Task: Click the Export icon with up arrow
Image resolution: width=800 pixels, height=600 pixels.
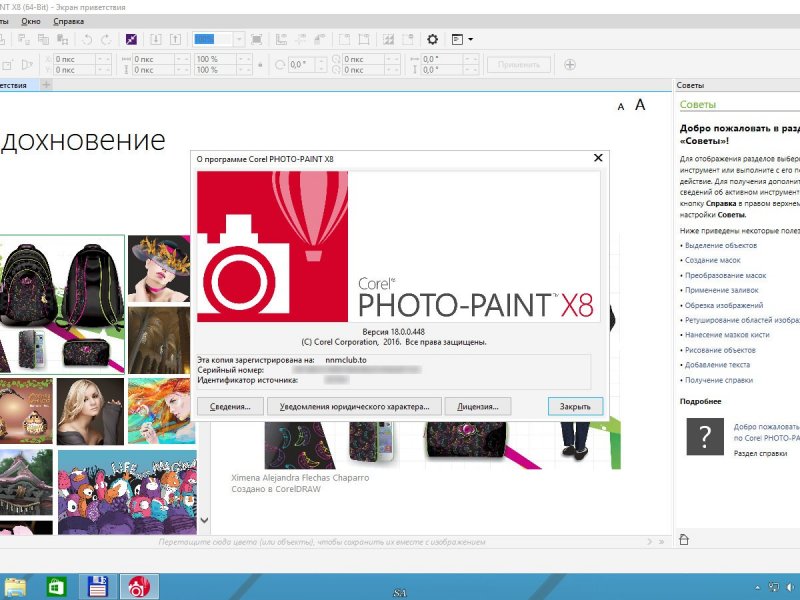Action: click(175, 39)
